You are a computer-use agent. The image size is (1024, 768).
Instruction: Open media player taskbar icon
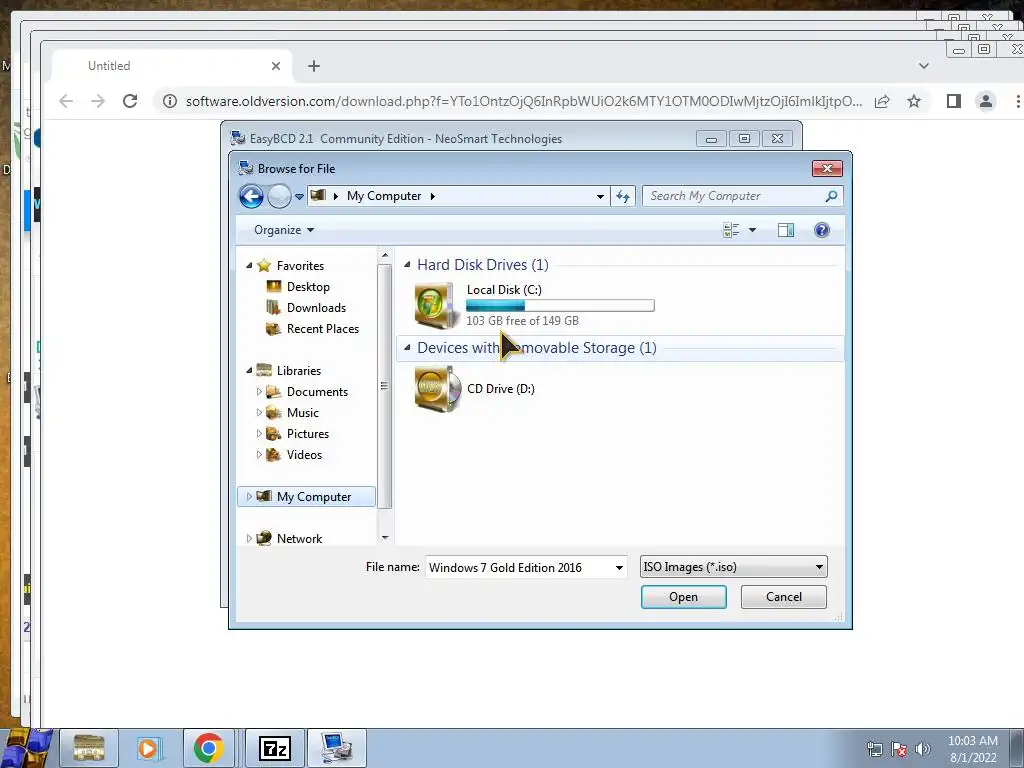point(149,748)
